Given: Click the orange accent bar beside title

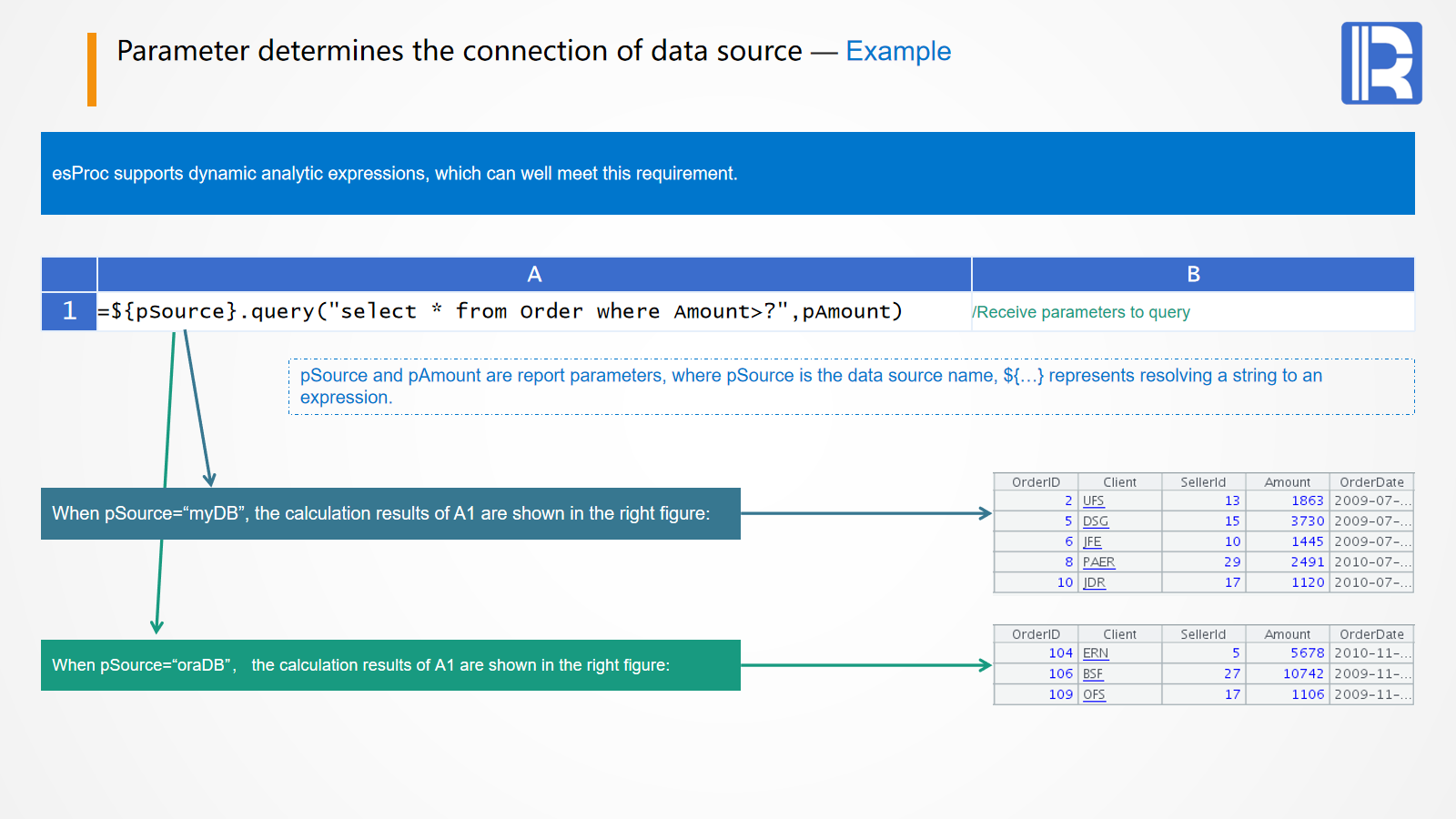Looking at the screenshot, I should click(92, 69).
